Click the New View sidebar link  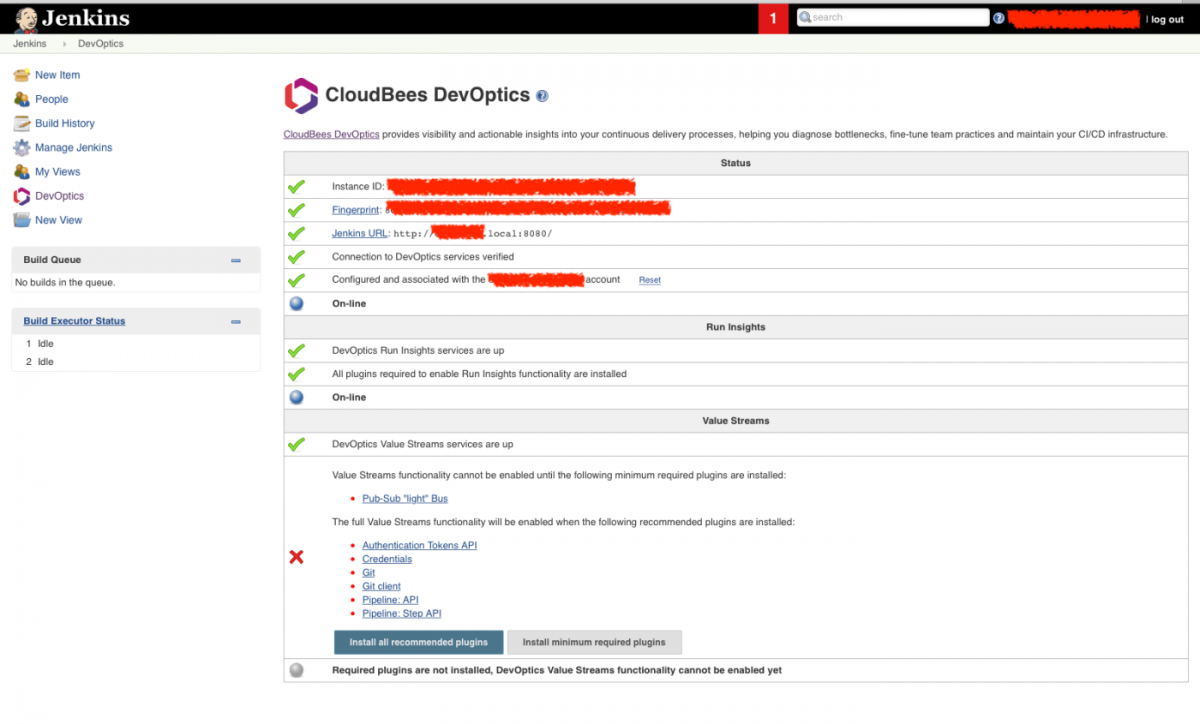tap(59, 220)
